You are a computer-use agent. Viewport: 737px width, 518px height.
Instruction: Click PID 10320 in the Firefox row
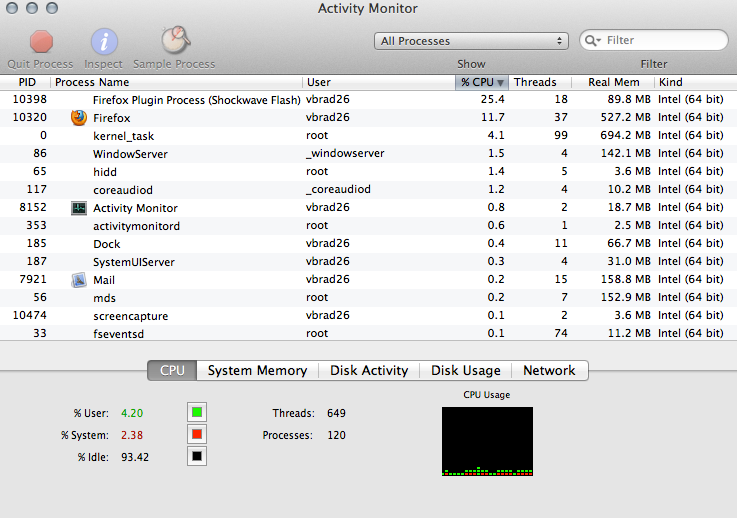point(30,117)
